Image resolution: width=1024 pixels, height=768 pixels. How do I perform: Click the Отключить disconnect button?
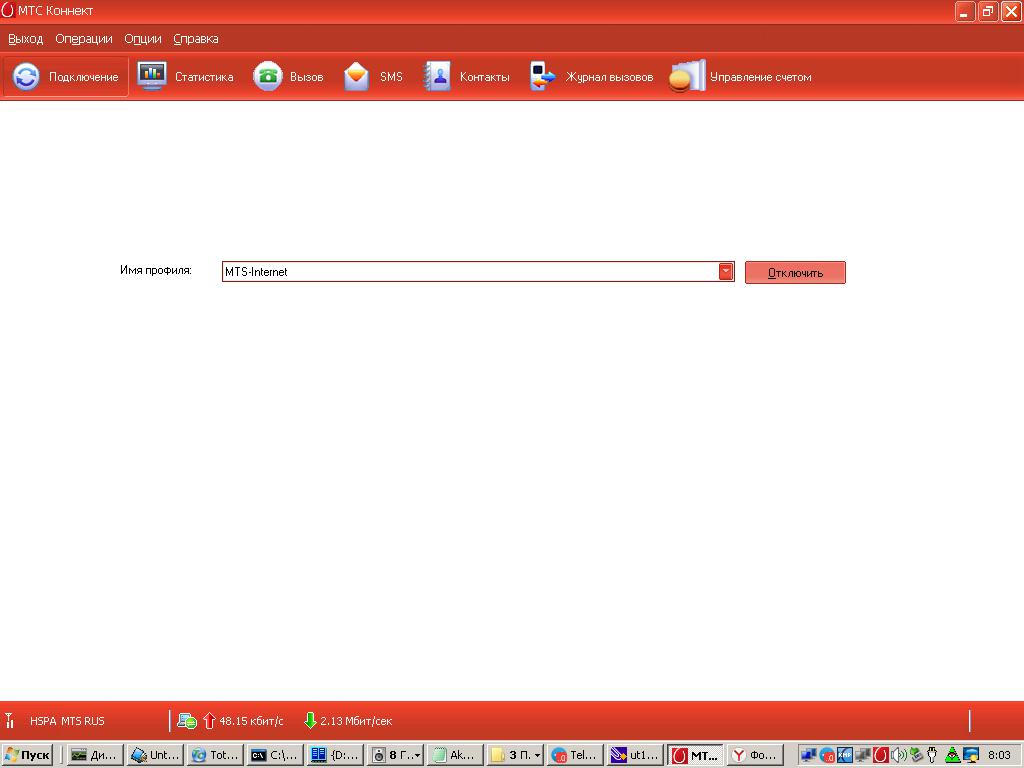tap(795, 272)
